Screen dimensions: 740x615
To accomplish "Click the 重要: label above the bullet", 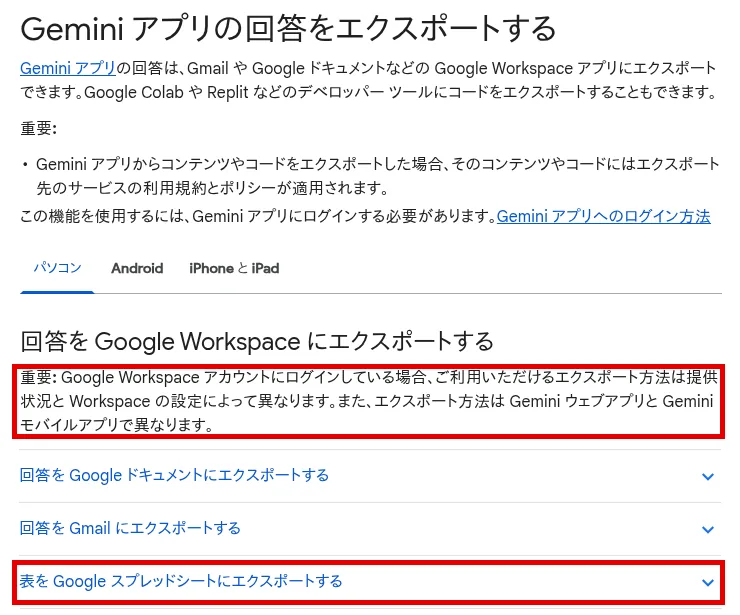I will (39, 128).
